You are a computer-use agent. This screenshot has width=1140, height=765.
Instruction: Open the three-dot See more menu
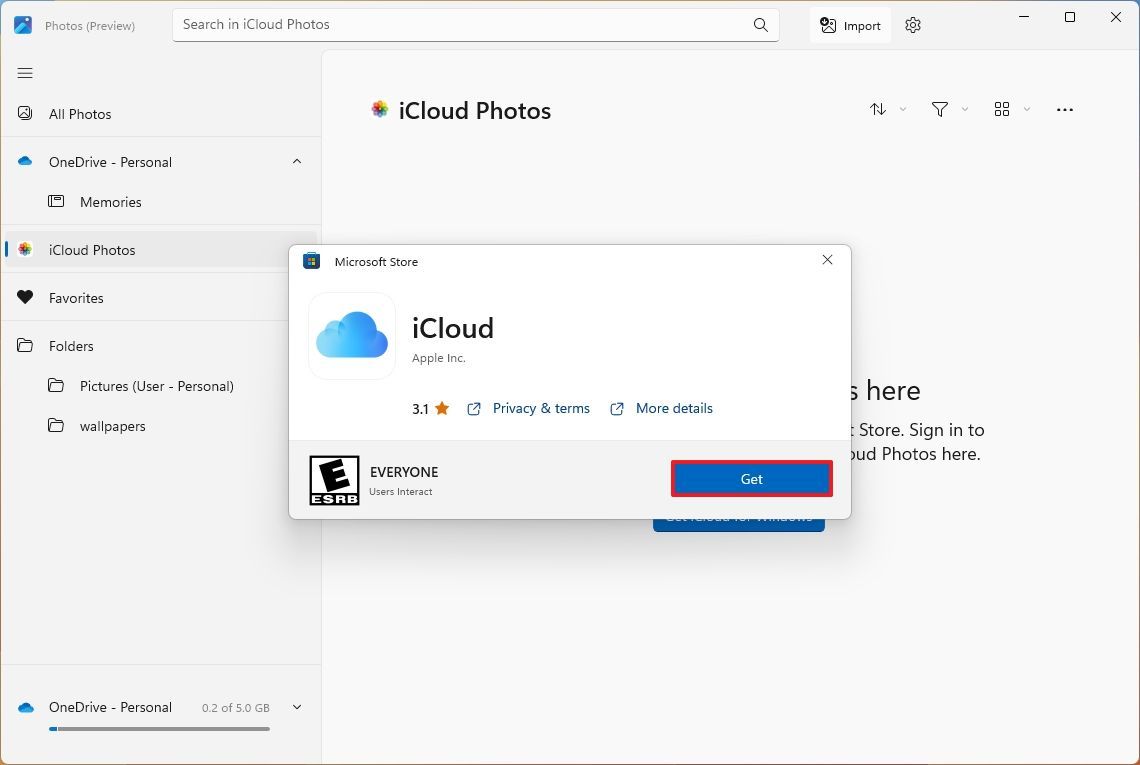point(1064,110)
